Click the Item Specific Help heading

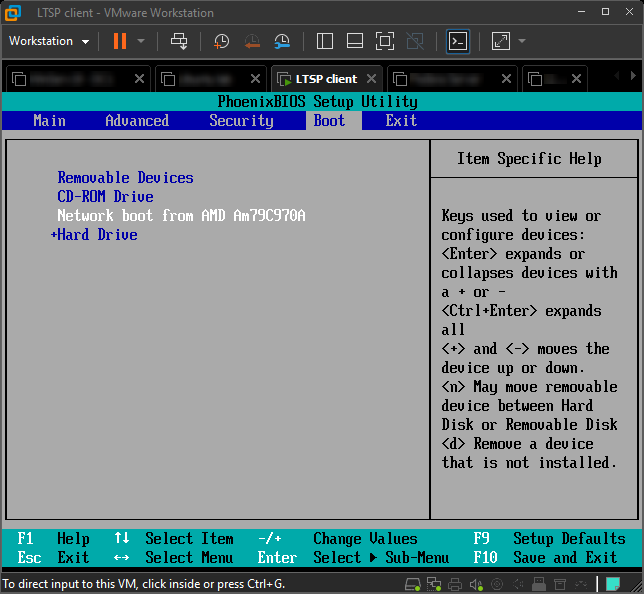pos(529,159)
